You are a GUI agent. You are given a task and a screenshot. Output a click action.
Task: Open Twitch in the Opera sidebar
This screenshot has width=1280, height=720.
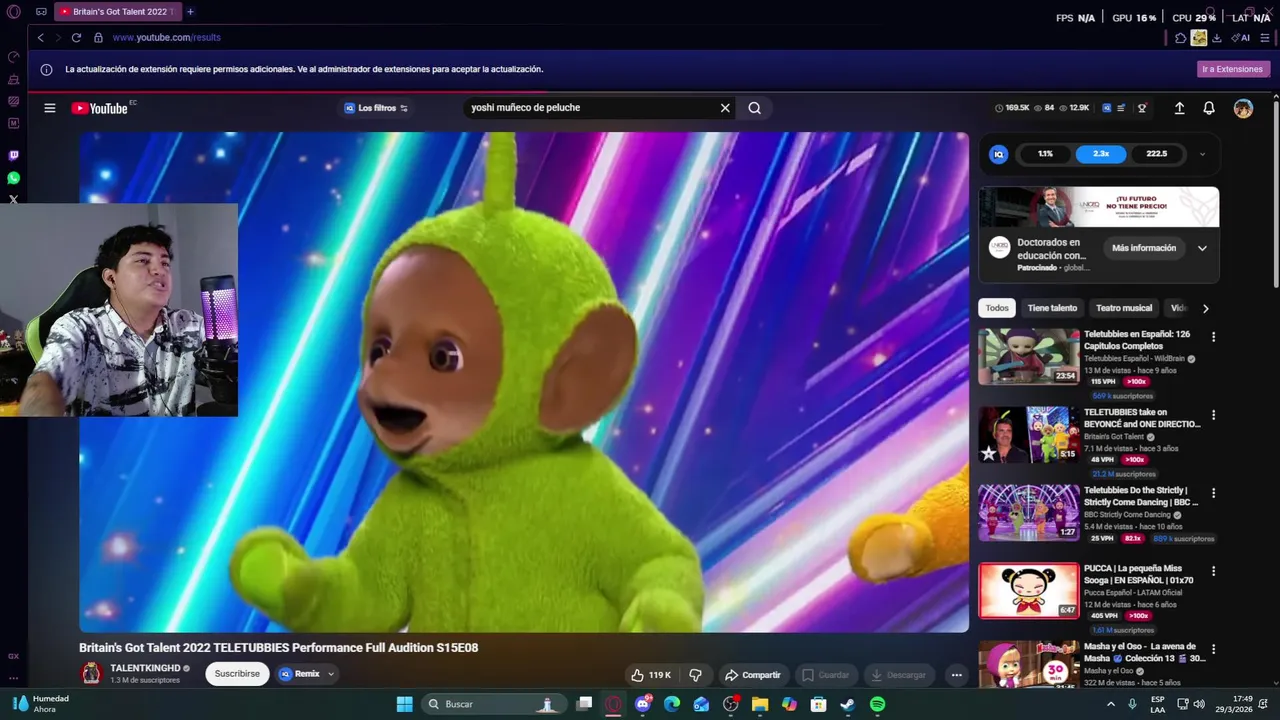coord(14,156)
